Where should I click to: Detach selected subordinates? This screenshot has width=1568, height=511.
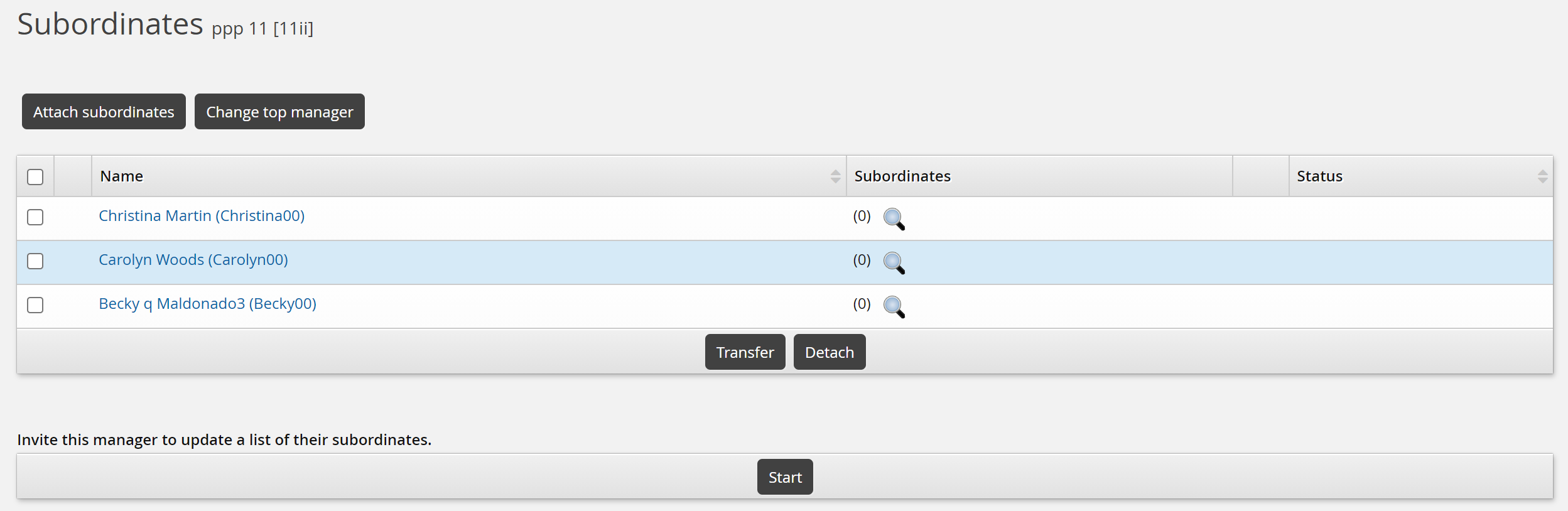(x=829, y=352)
